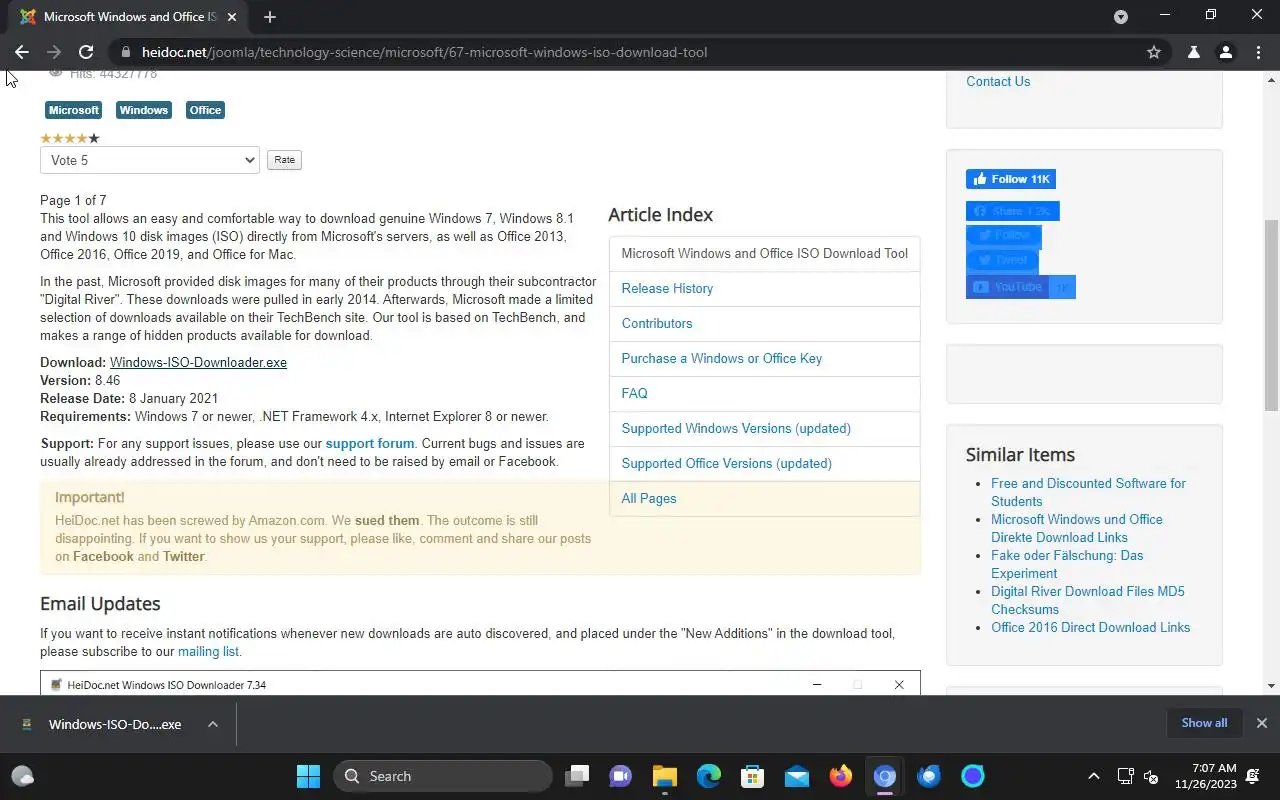Close the Microsoft Windows and Office tab
This screenshot has width=1280, height=800.
pos(232,17)
